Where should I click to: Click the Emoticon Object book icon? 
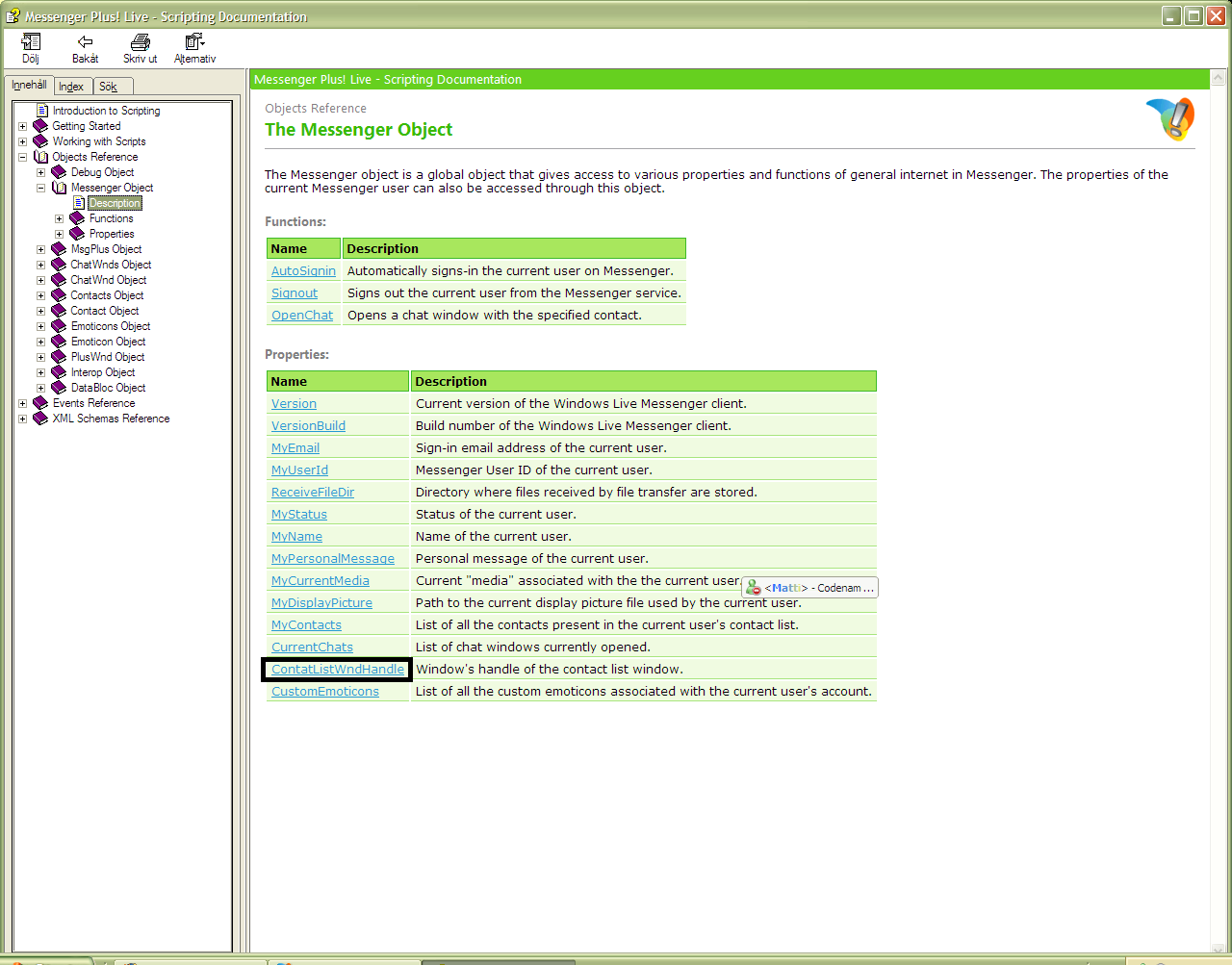coord(59,342)
